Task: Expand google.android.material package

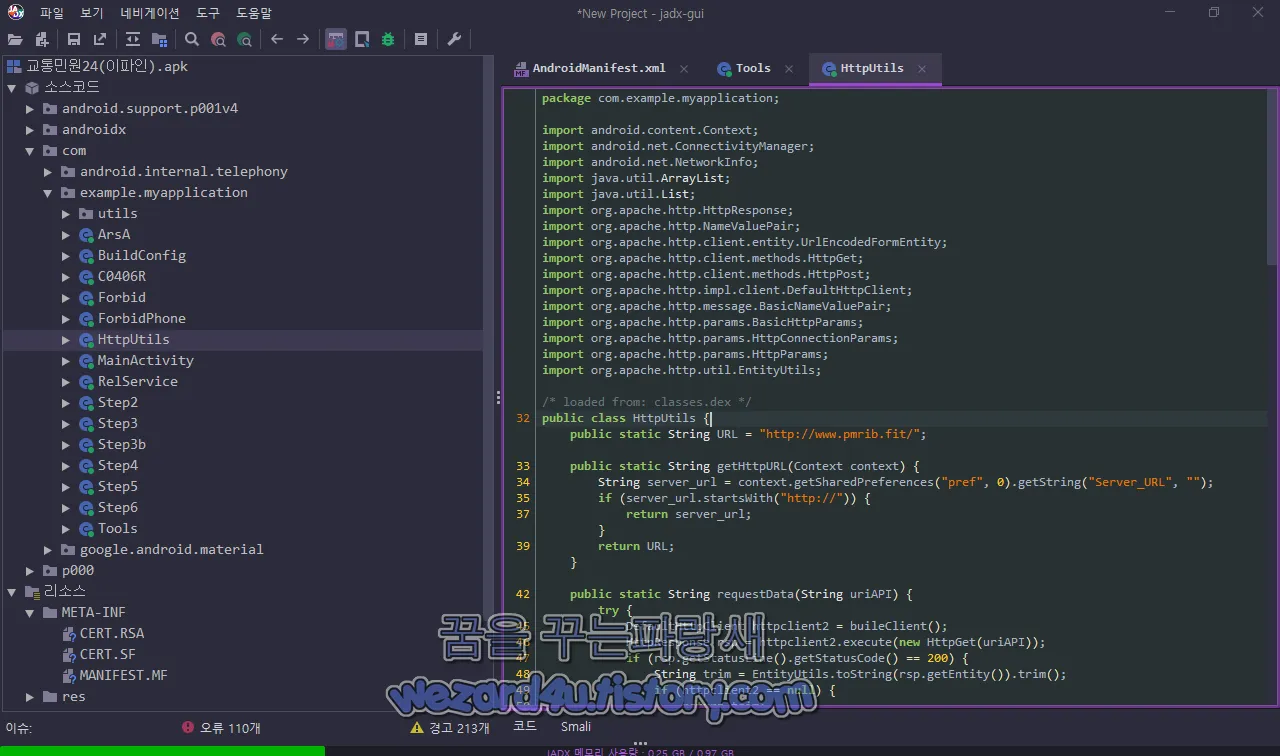Action: 48,550
